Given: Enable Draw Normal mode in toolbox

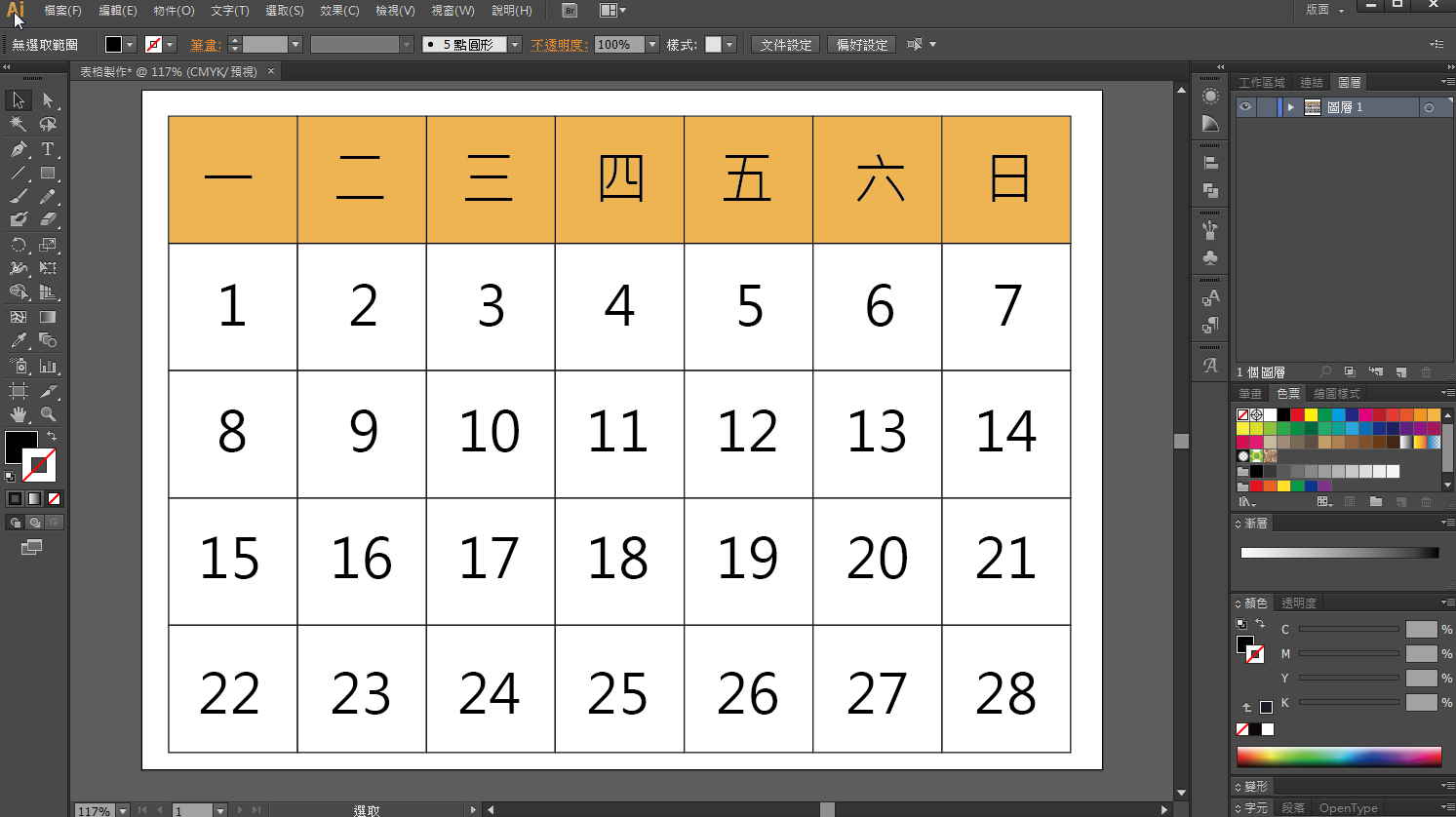Looking at the screenshot, I should [x=15, y=523].
